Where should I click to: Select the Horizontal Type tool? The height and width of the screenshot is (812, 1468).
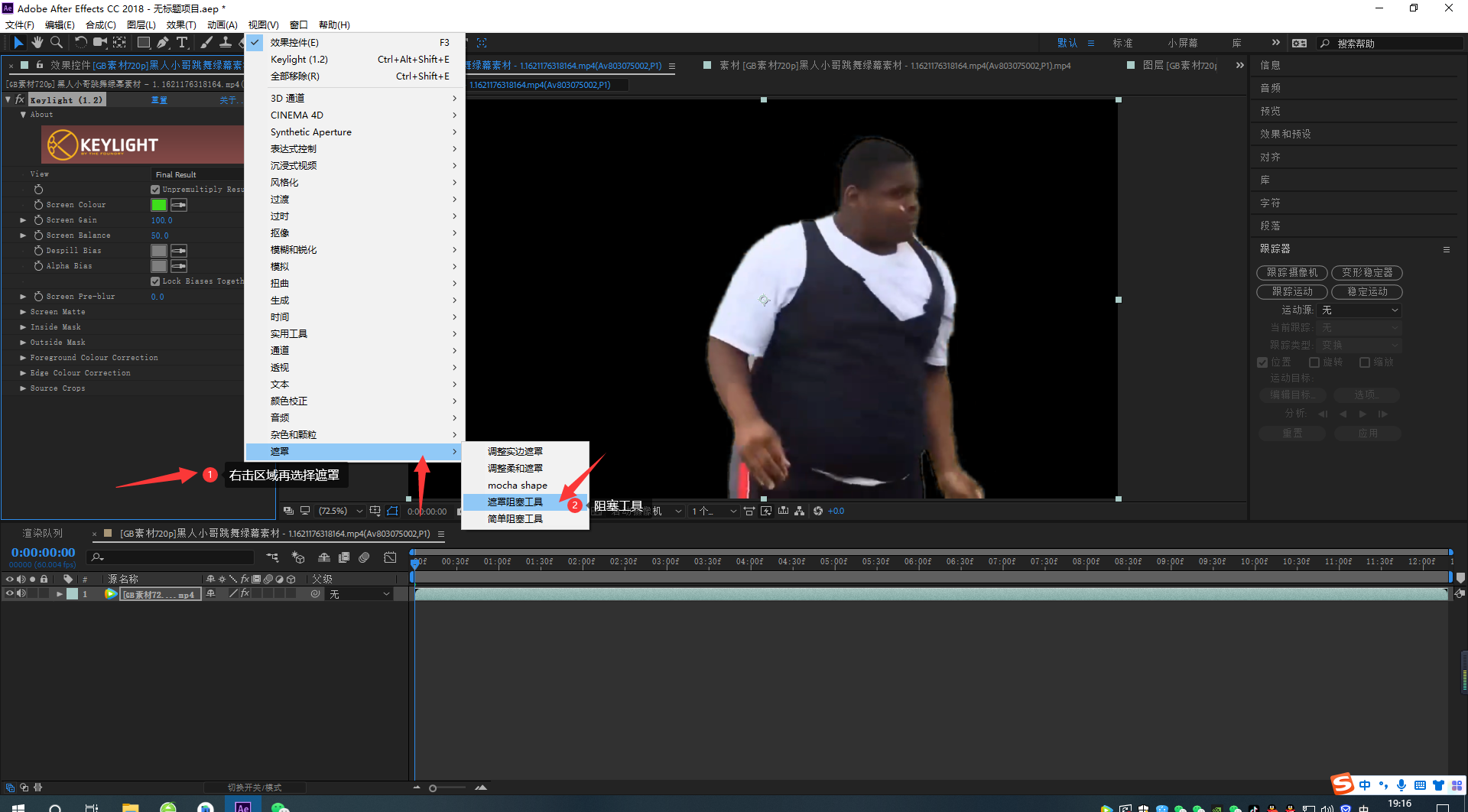pos(182,43)
